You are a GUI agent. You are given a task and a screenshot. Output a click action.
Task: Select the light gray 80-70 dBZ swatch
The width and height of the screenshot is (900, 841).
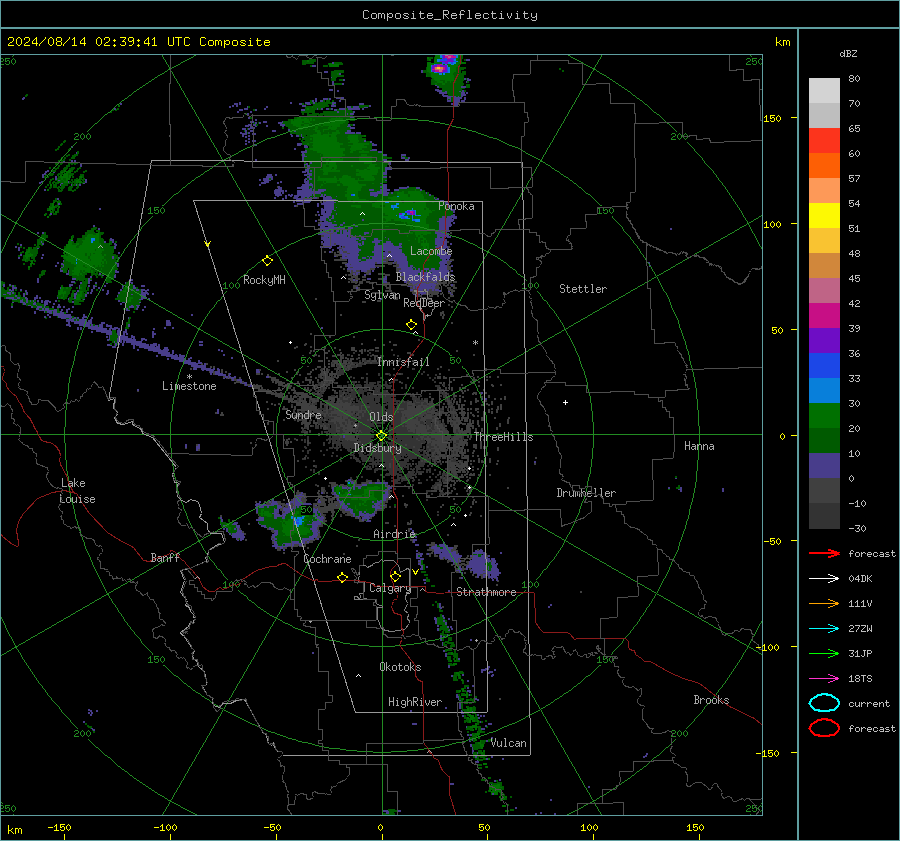[x=824, y=91]
